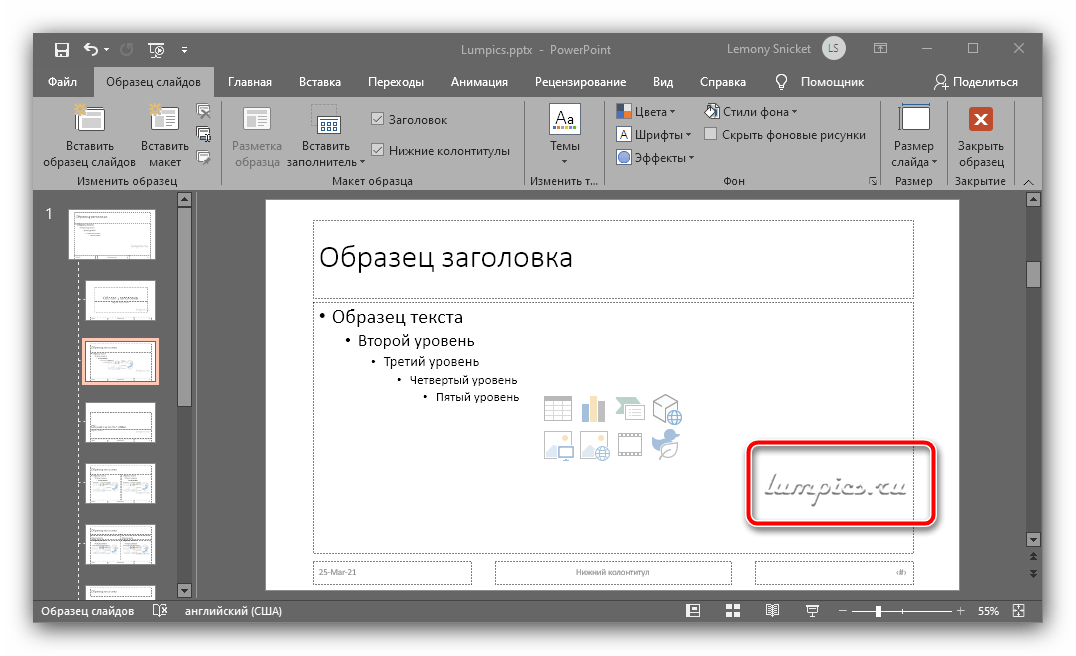Image resolution: width=1076 pixels, height=656 pixels.
Task: Switch to the Анимация tab
Action: coord(479,82)
